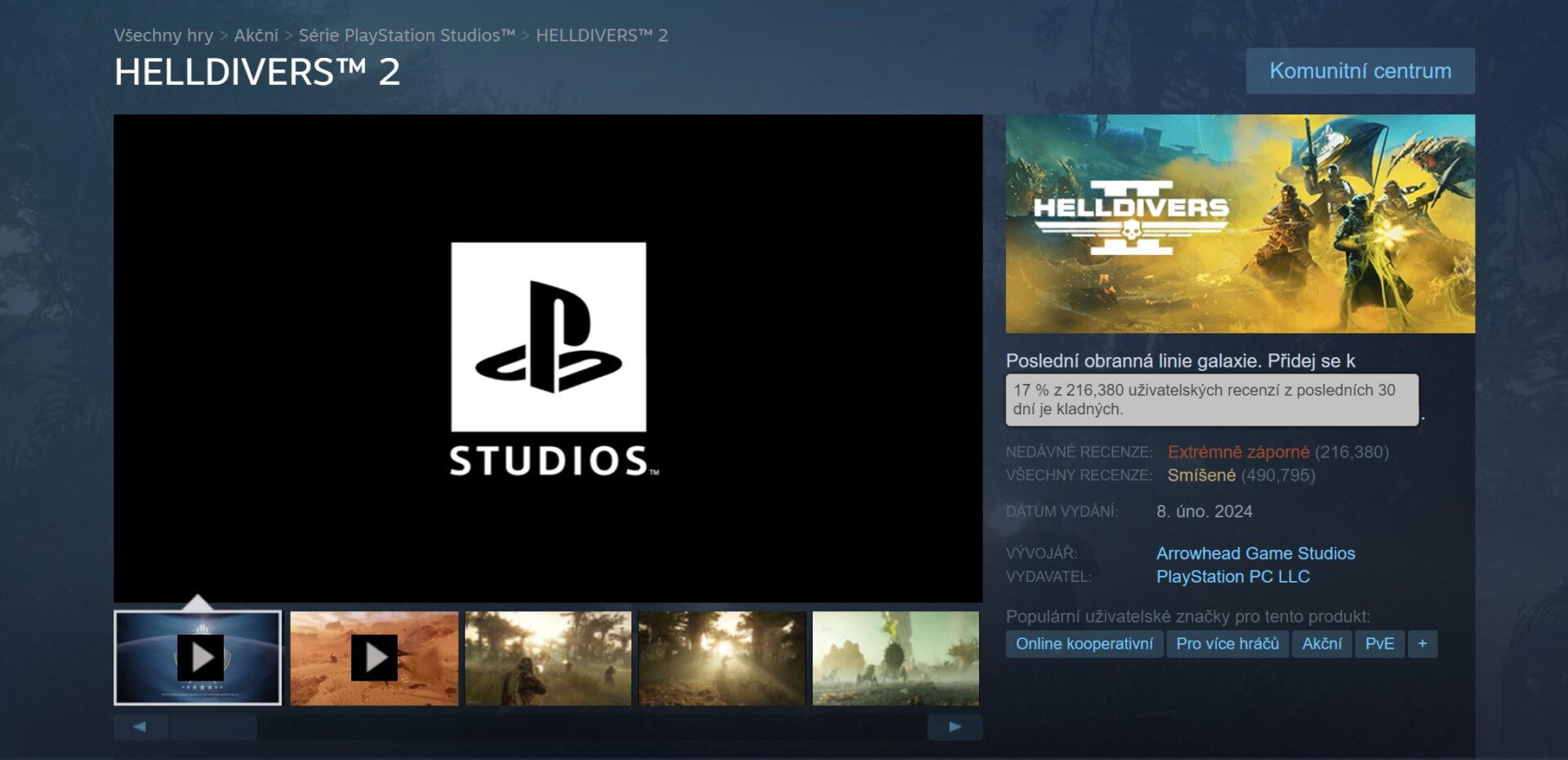The width and height of the screenshot is (1568, 760).
Task: Click the VYDAVATEL label
Action: (x=1048, y=576)
